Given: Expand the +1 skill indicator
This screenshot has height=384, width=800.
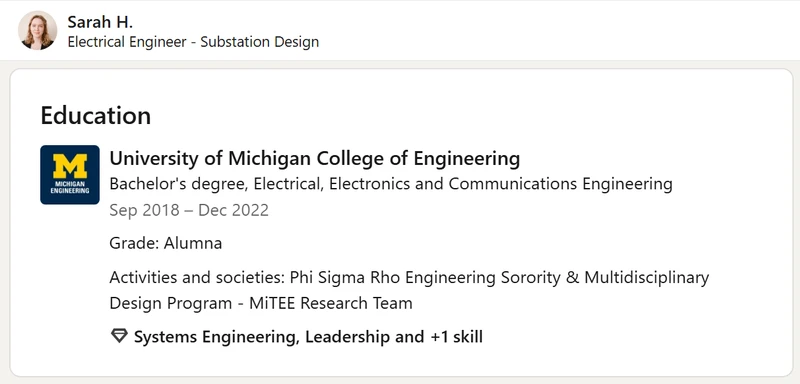Looking at the screenshot, I should 457,337.
